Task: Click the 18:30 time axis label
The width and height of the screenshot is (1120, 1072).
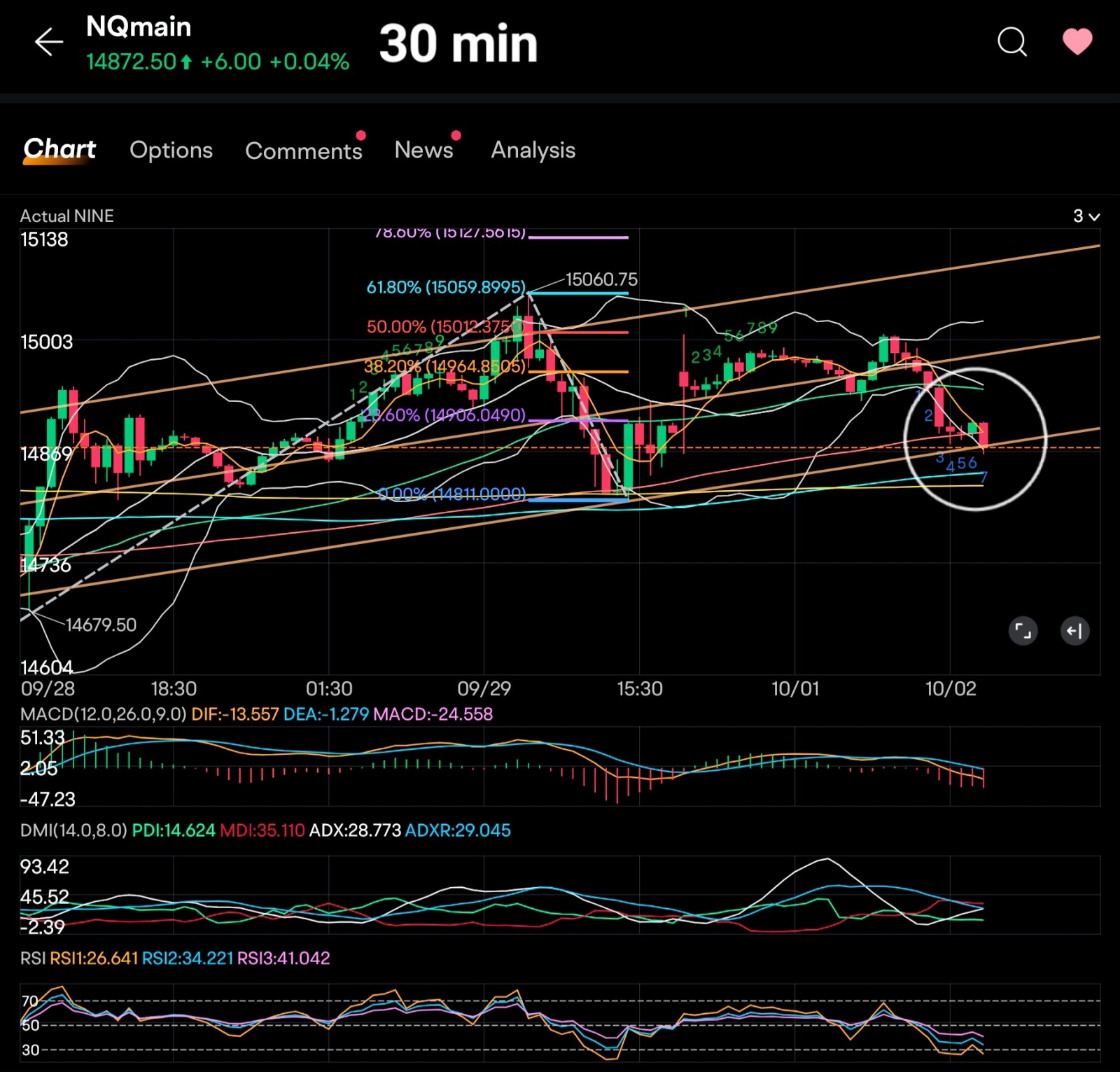Action: [174, 689]
